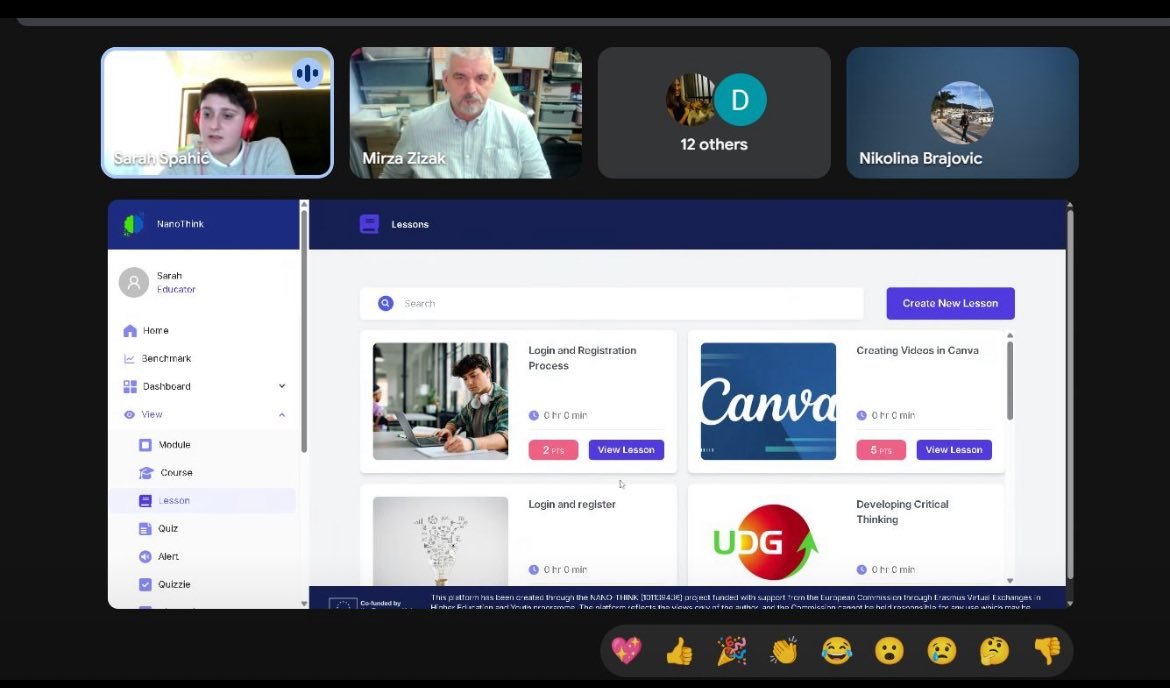
Task: Click the lessons list scroll-down arrow
Action: tap(1010, 581)
